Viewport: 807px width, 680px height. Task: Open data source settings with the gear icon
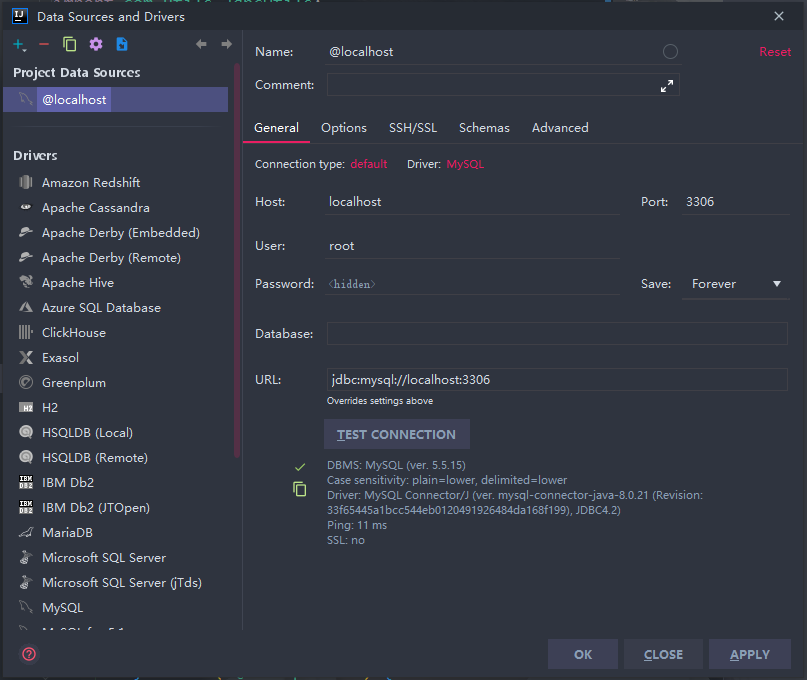point(95,44)
